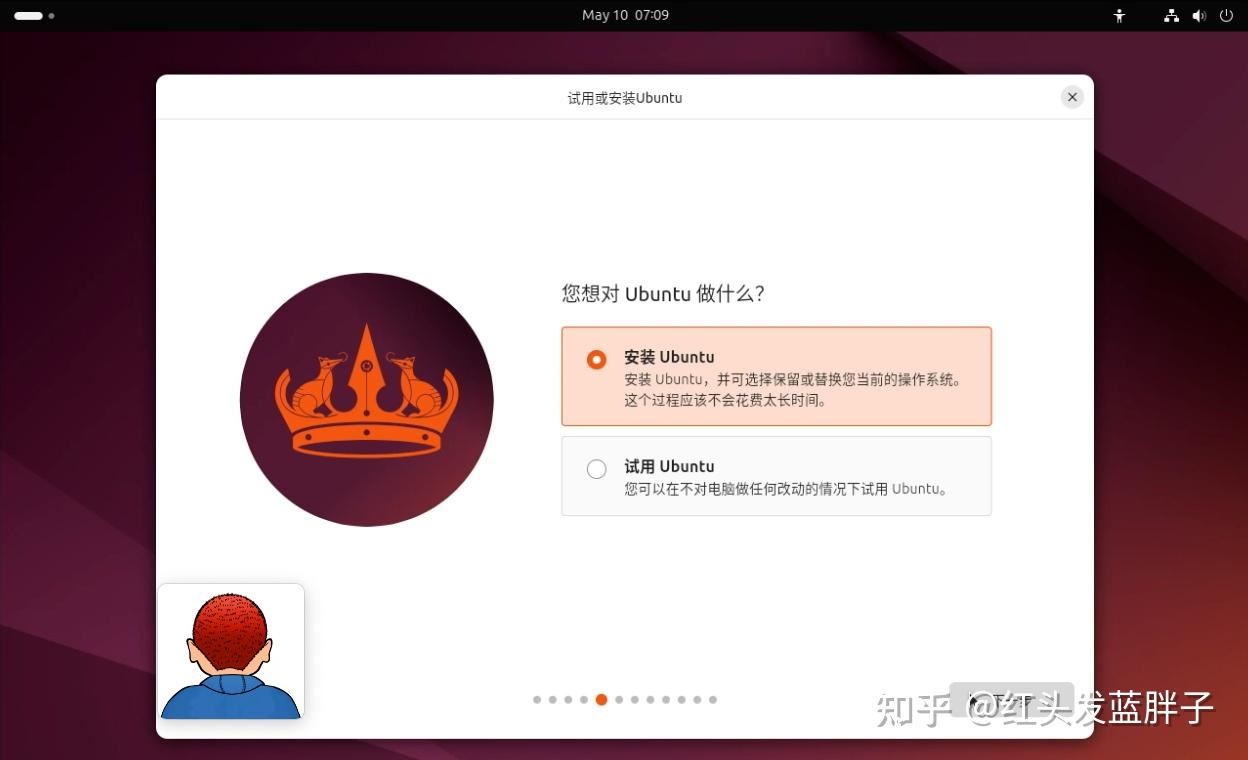Screen dimensions: 1248x760
Task: Click the 安装 Ubuntu option description text
Action: pyautogui.click(x=792, y=390)
